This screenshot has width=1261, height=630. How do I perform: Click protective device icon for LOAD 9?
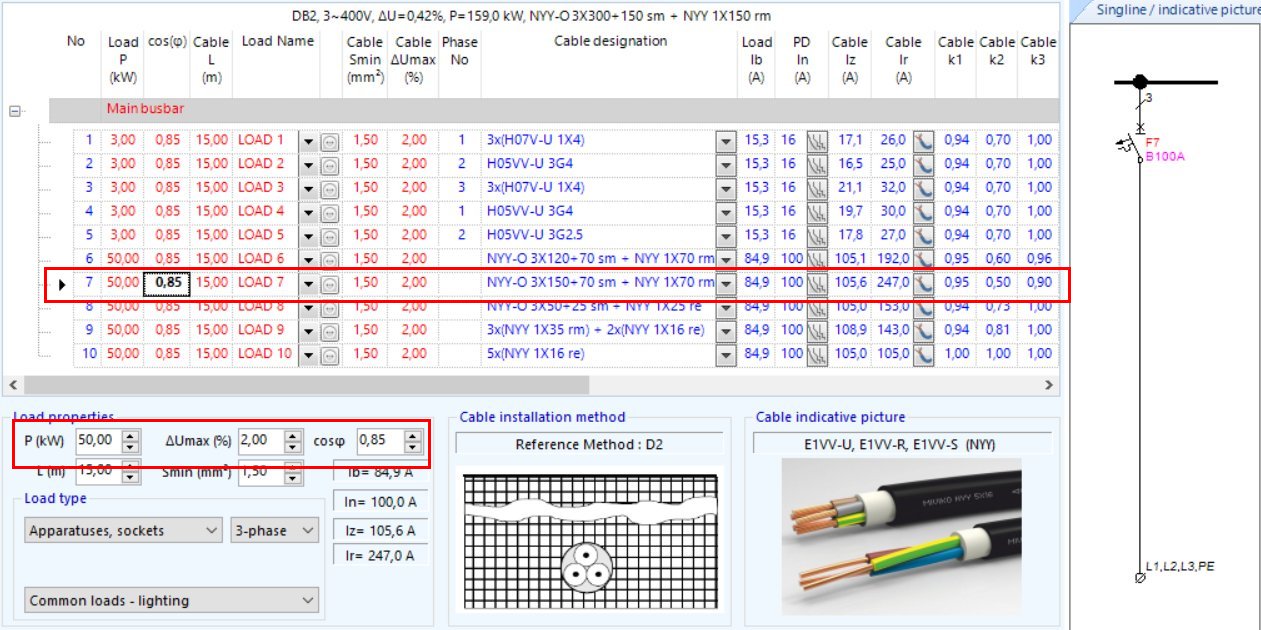pyautogui.click(x=818, y=331)
